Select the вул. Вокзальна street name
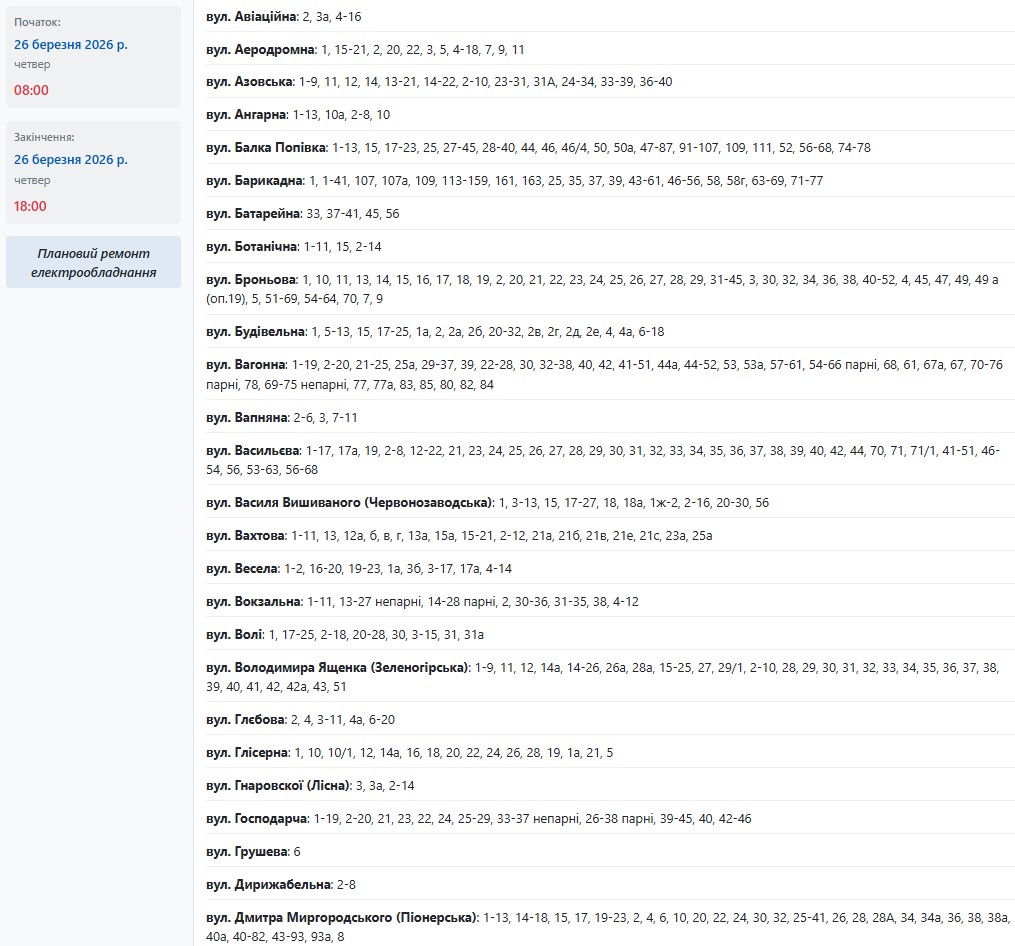1015x946 pixels. coord(253,602)
